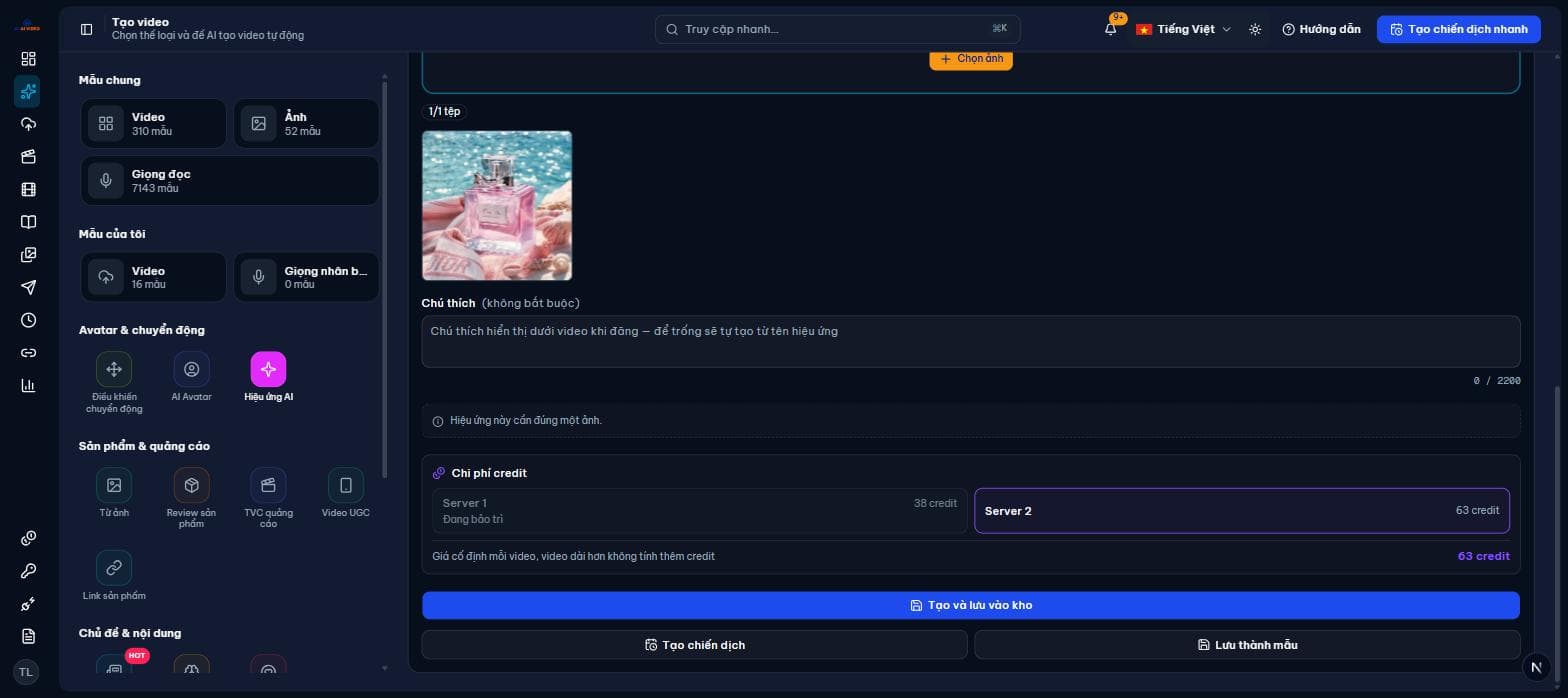Click into the Chú thích caption textbox
The image size is (1568, 698).
point(971,341)
